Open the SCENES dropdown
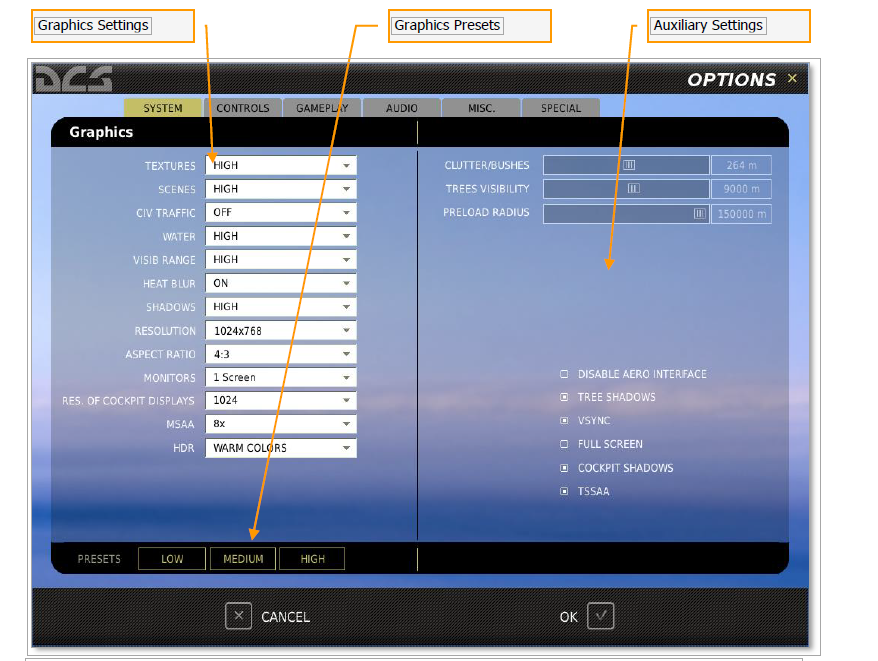Viewport: 878px width, 661px height. [281, 189]
